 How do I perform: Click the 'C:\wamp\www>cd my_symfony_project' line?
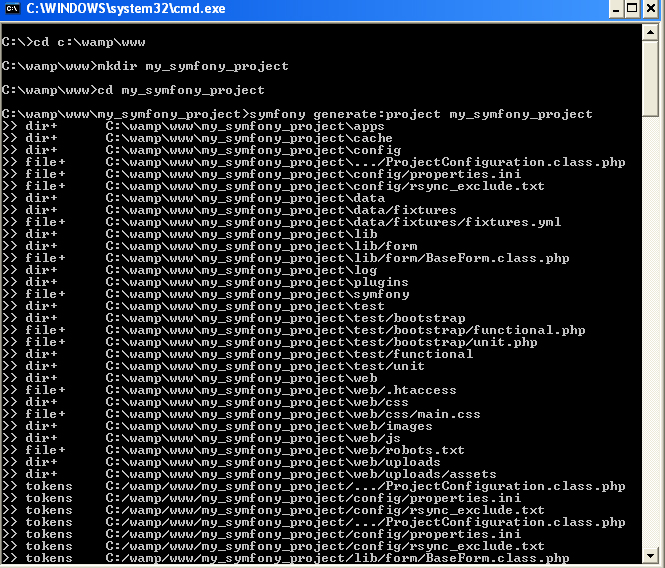[x=133, y=90]
